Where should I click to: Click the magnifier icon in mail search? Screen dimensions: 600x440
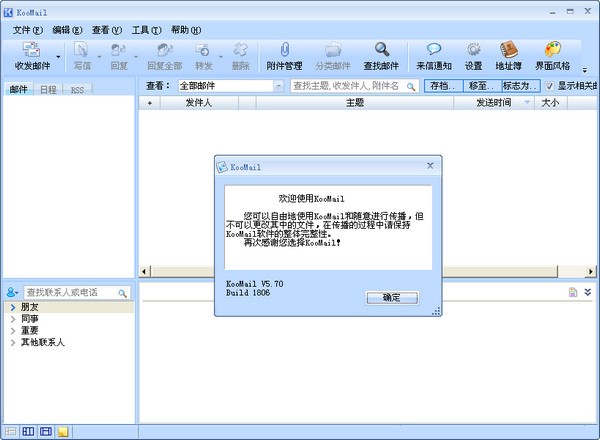coord(411,86)
